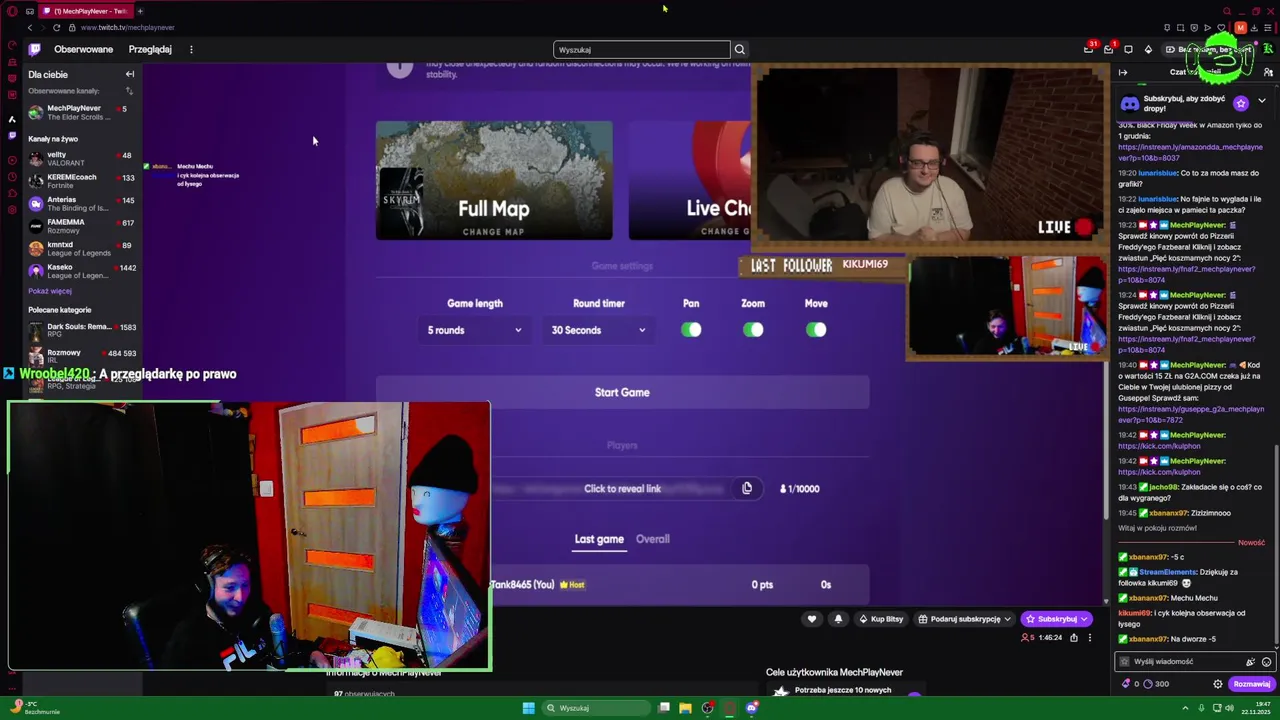Open the emote picker in chat
This screenshot has width=1280, height=720.
pyautogui.click(x=1266, y=661)
